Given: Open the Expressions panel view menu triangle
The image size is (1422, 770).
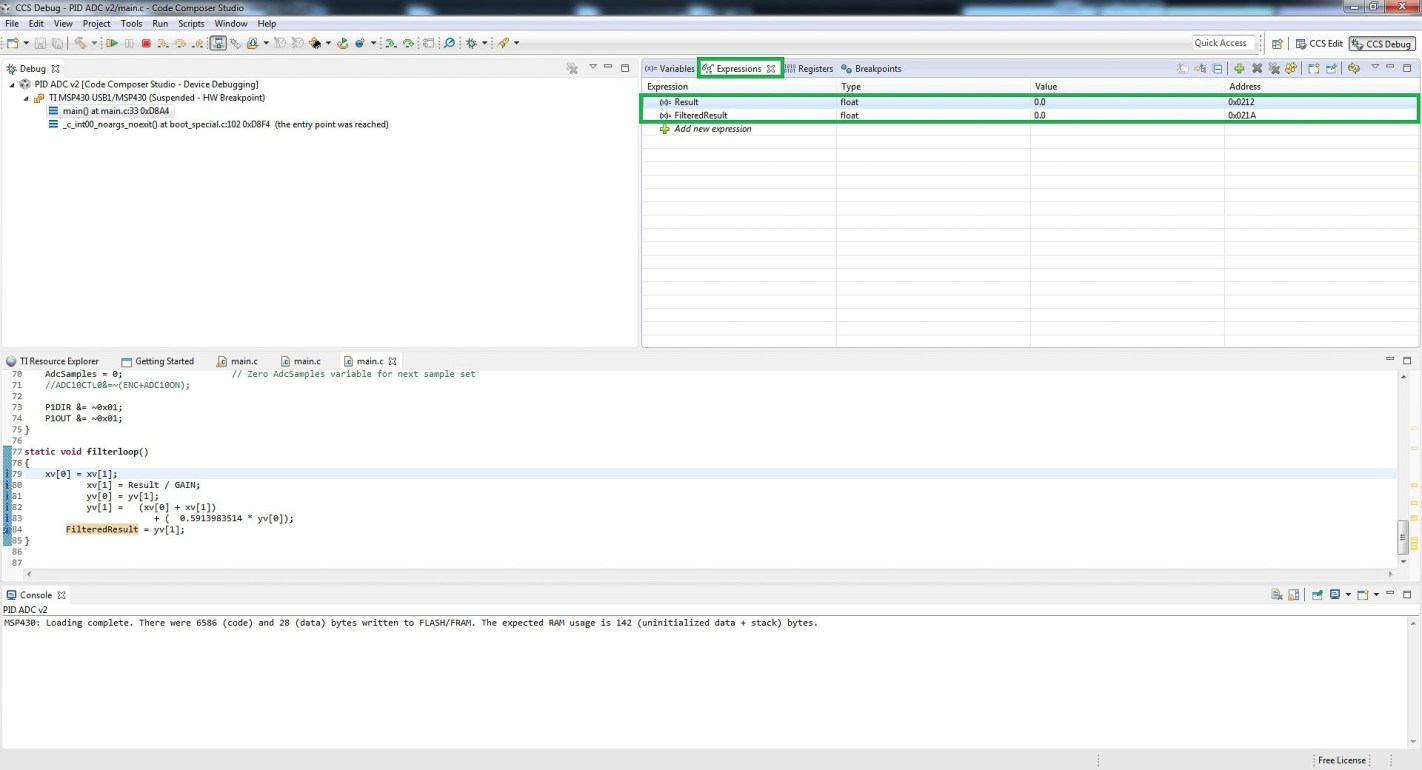Looking at the screenshot, I should point(1376,68).
